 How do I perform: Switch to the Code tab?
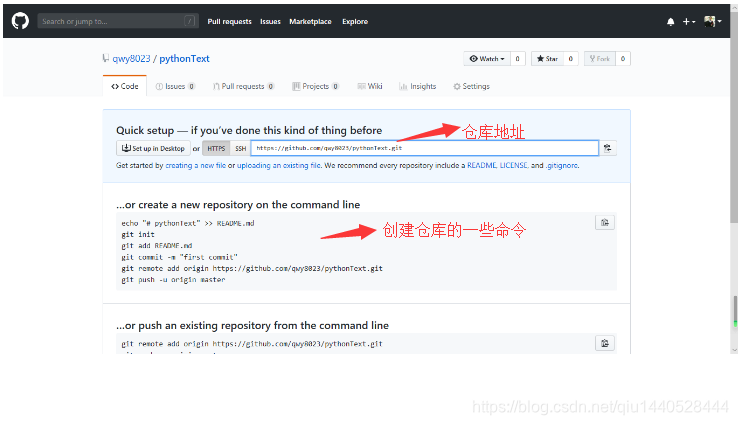point(125,86)
